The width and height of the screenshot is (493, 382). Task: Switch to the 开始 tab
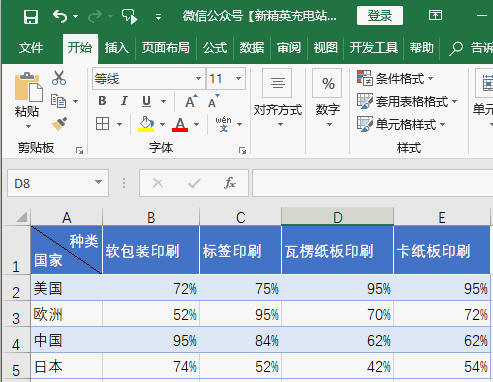[80, 48]
